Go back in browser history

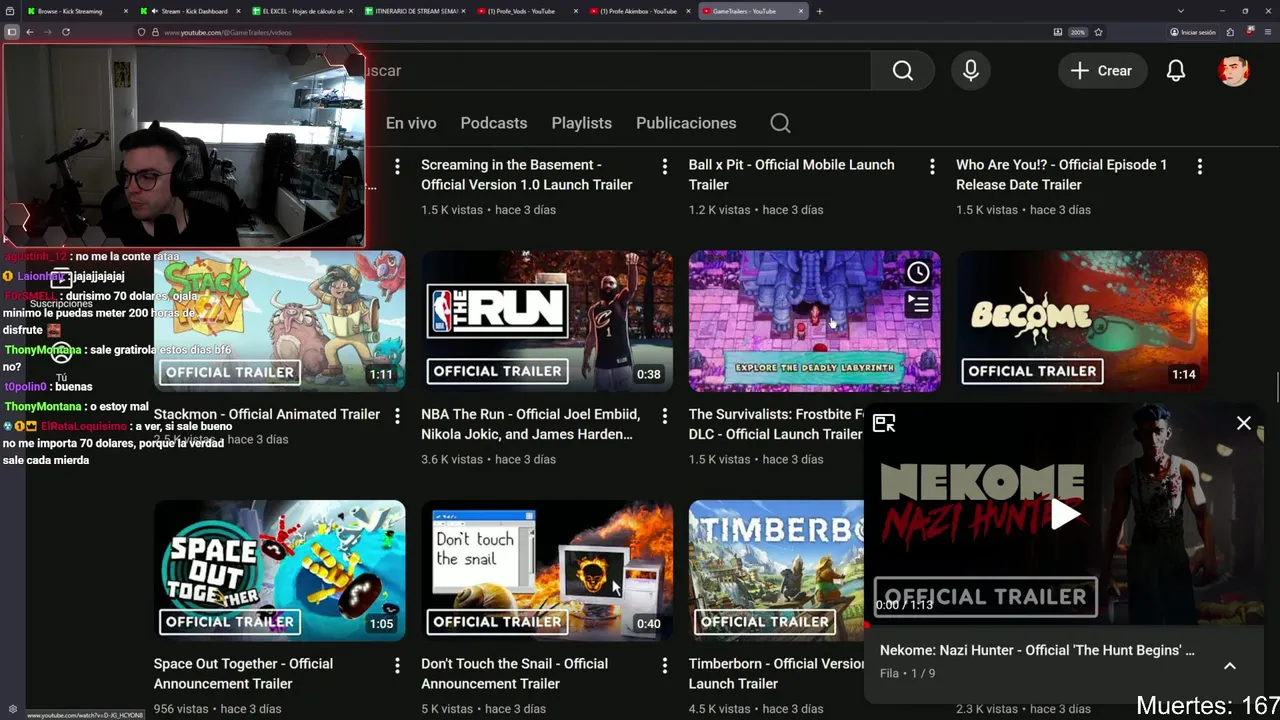pyautogui.click(x=30, y=32)
